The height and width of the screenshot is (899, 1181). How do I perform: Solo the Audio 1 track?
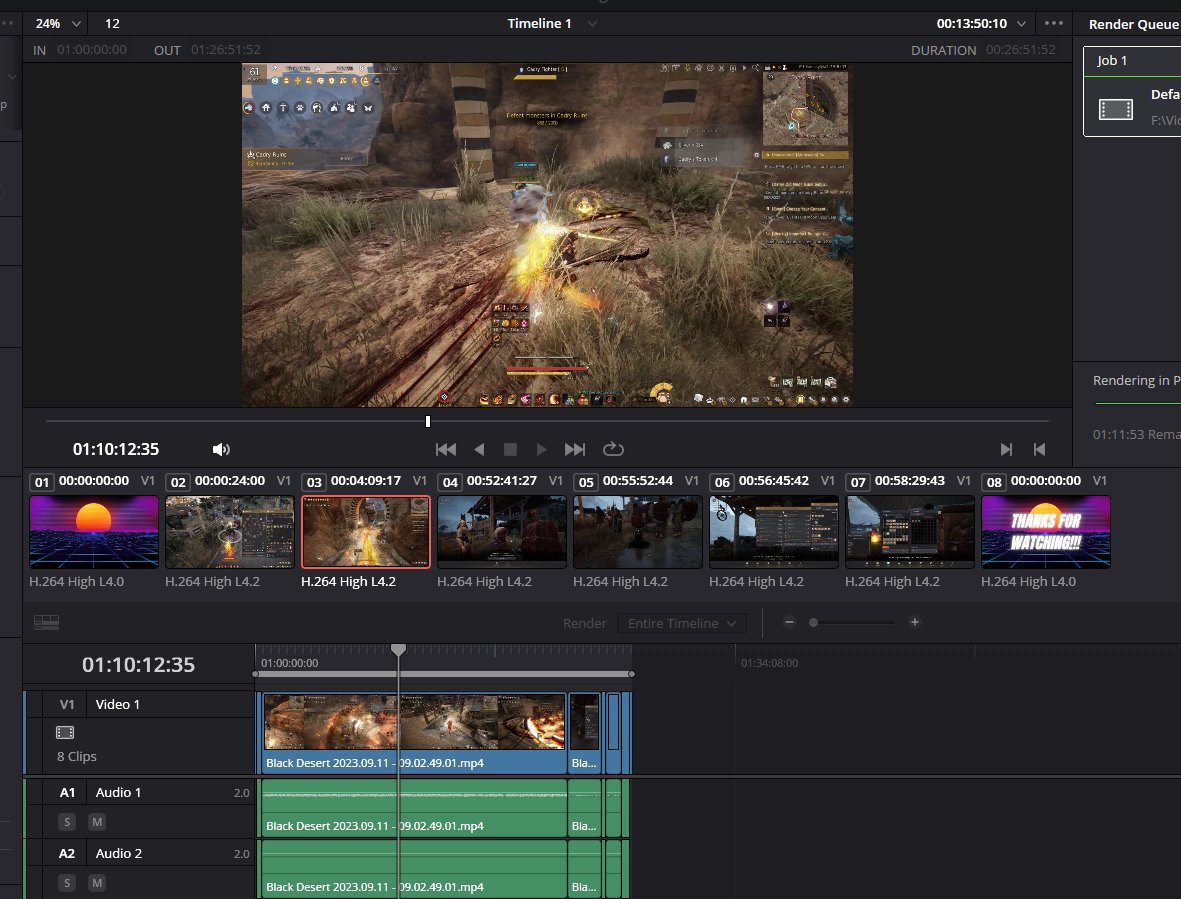[67, 822]
